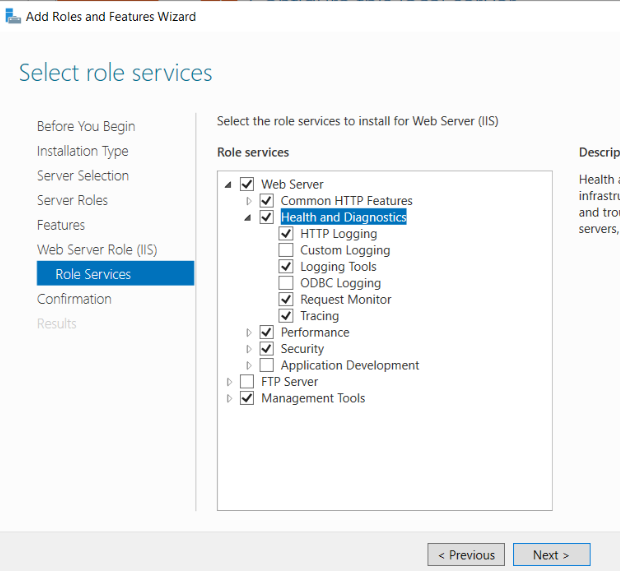Uncheck the Health and Diagnostics checkbox
The width and height of the screenshot is (620, 571).
click(267, 217)
